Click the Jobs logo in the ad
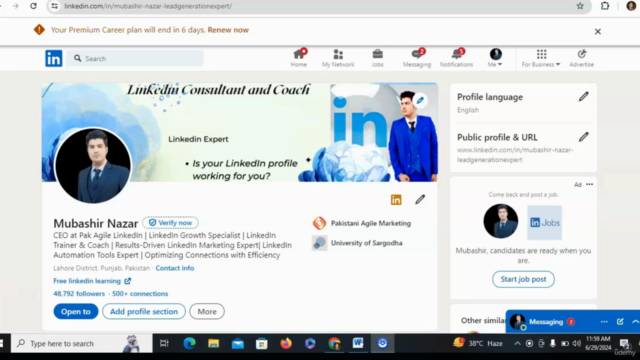This screenshot has width=640, height=360. (544, 222)
